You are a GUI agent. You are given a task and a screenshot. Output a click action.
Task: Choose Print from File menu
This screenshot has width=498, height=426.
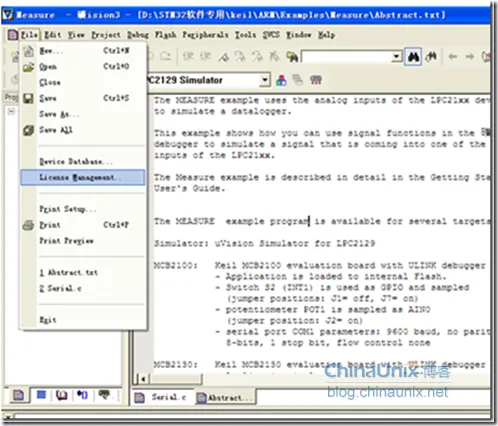83,225
